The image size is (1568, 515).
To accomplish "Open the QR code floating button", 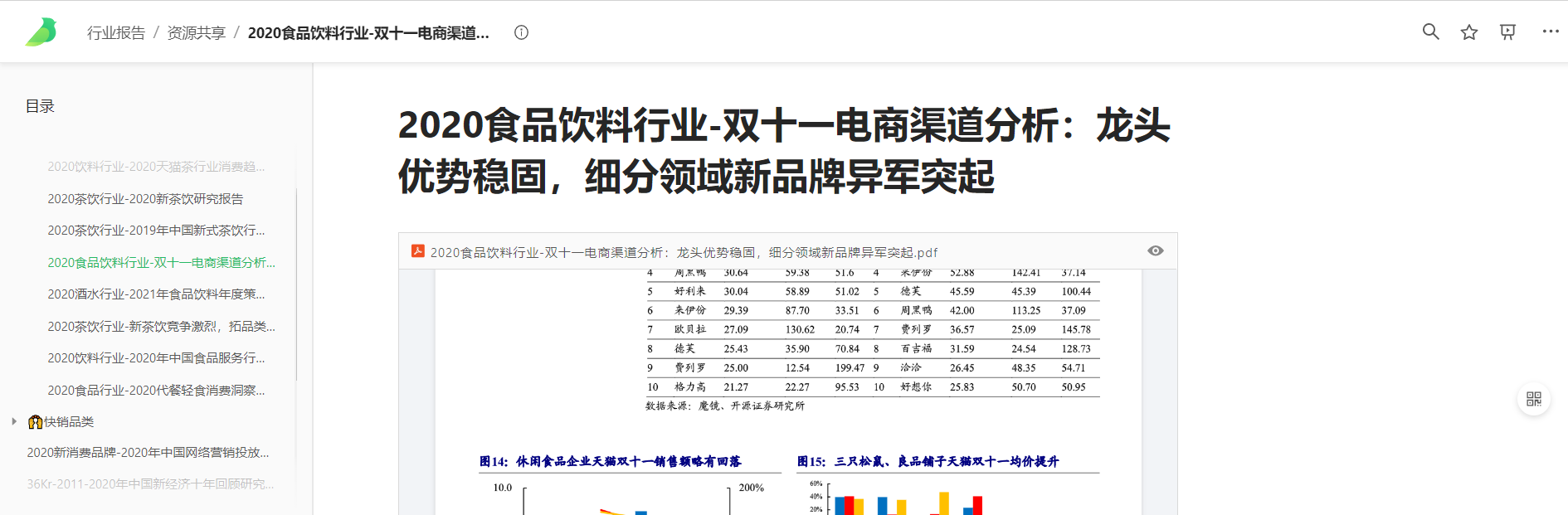I will tap(1534, 400).
